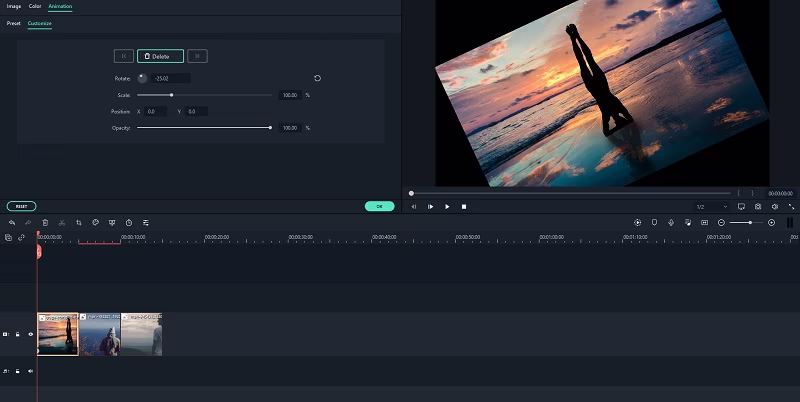
Task: Lock the audio track 1
Action: pos(18,371)
